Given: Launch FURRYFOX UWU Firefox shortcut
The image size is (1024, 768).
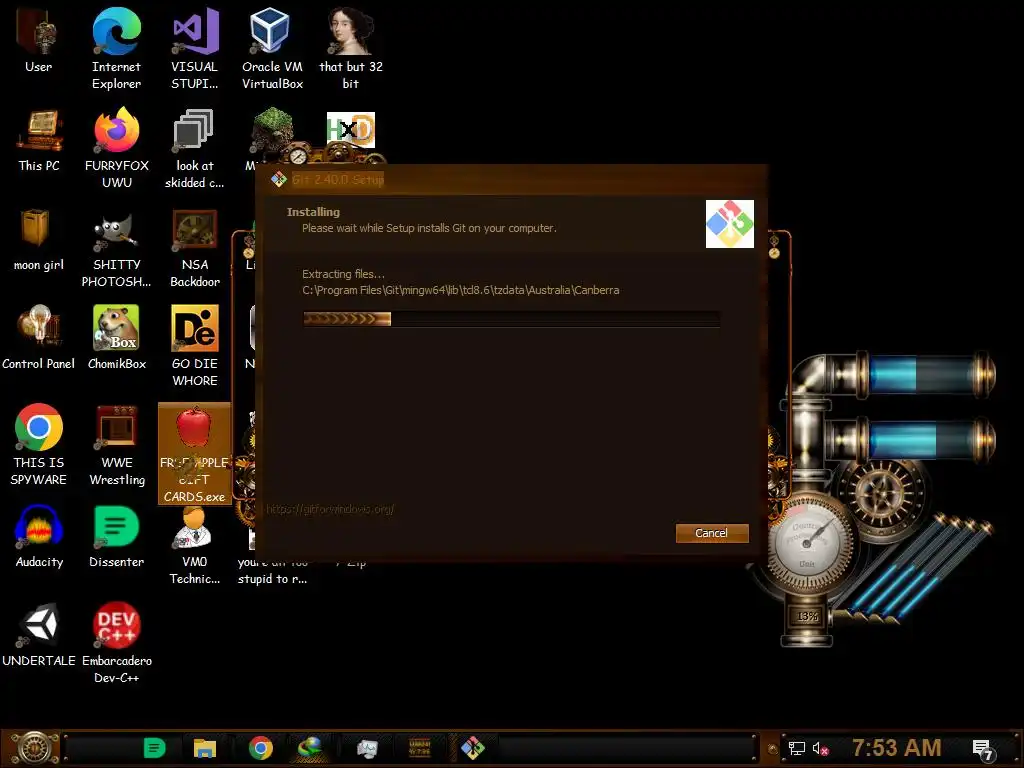Looking at the screenshot, I should click(117, 148).
